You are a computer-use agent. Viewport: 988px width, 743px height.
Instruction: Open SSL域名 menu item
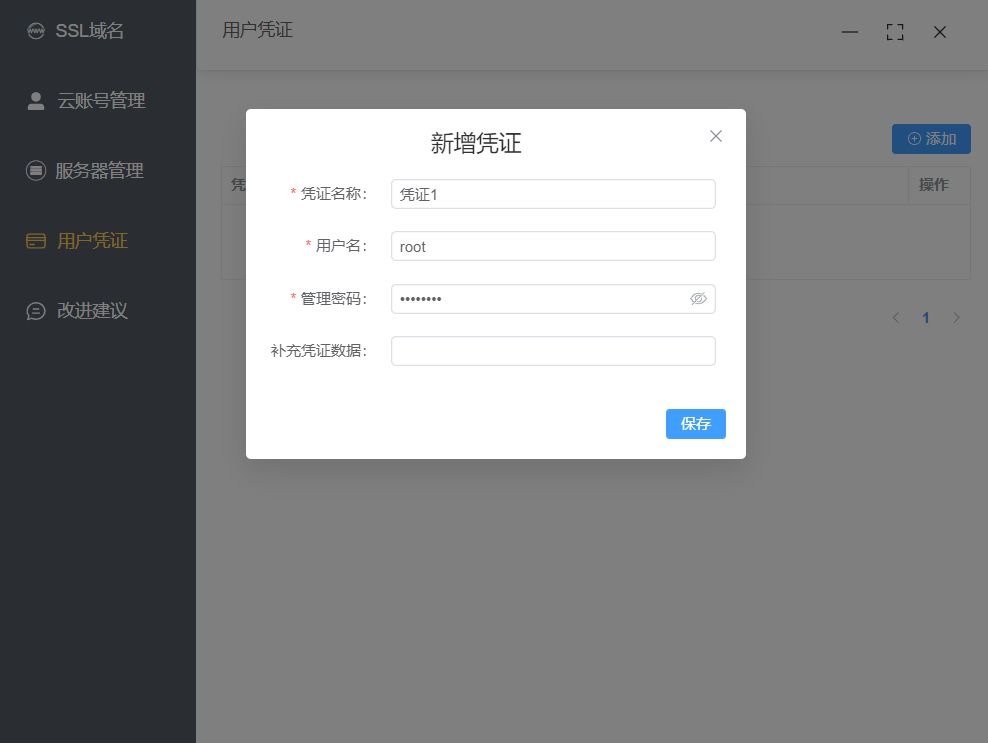point(90,31)
